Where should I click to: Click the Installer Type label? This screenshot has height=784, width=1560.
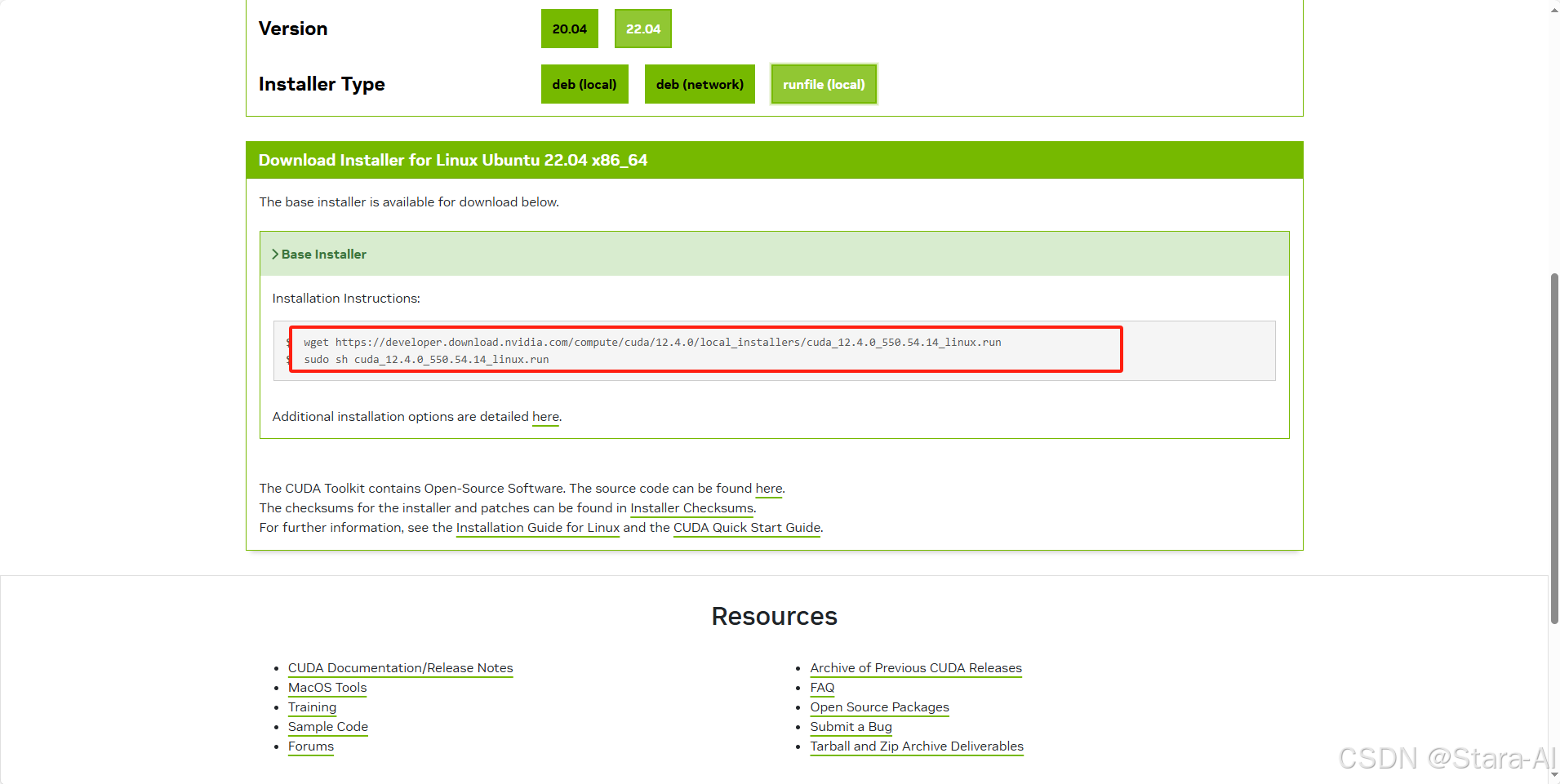(322, 84)
